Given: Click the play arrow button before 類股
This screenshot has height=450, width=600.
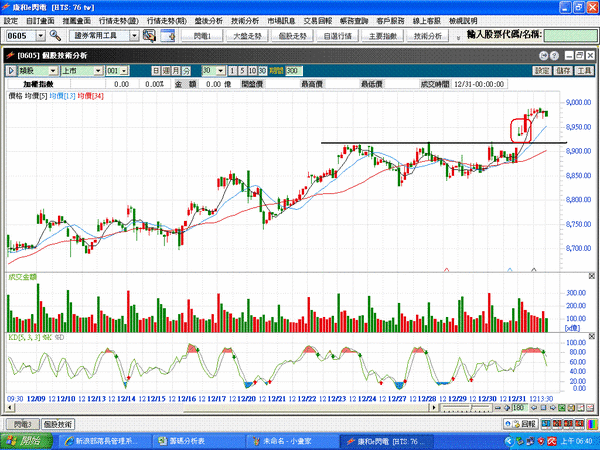Looking at the screenshot, I should coord(11,71).
